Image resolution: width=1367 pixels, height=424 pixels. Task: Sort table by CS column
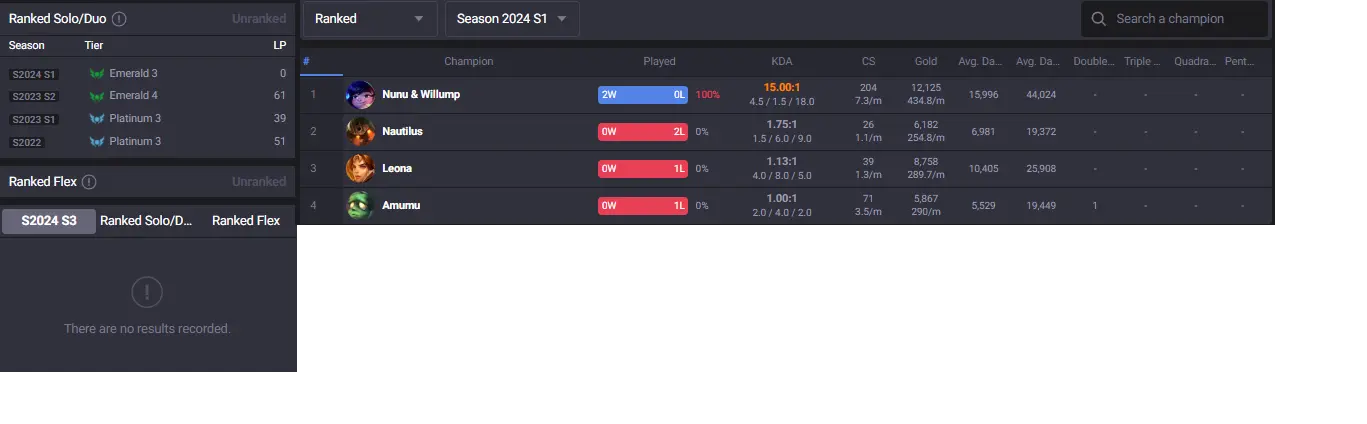tap(868, 61)
